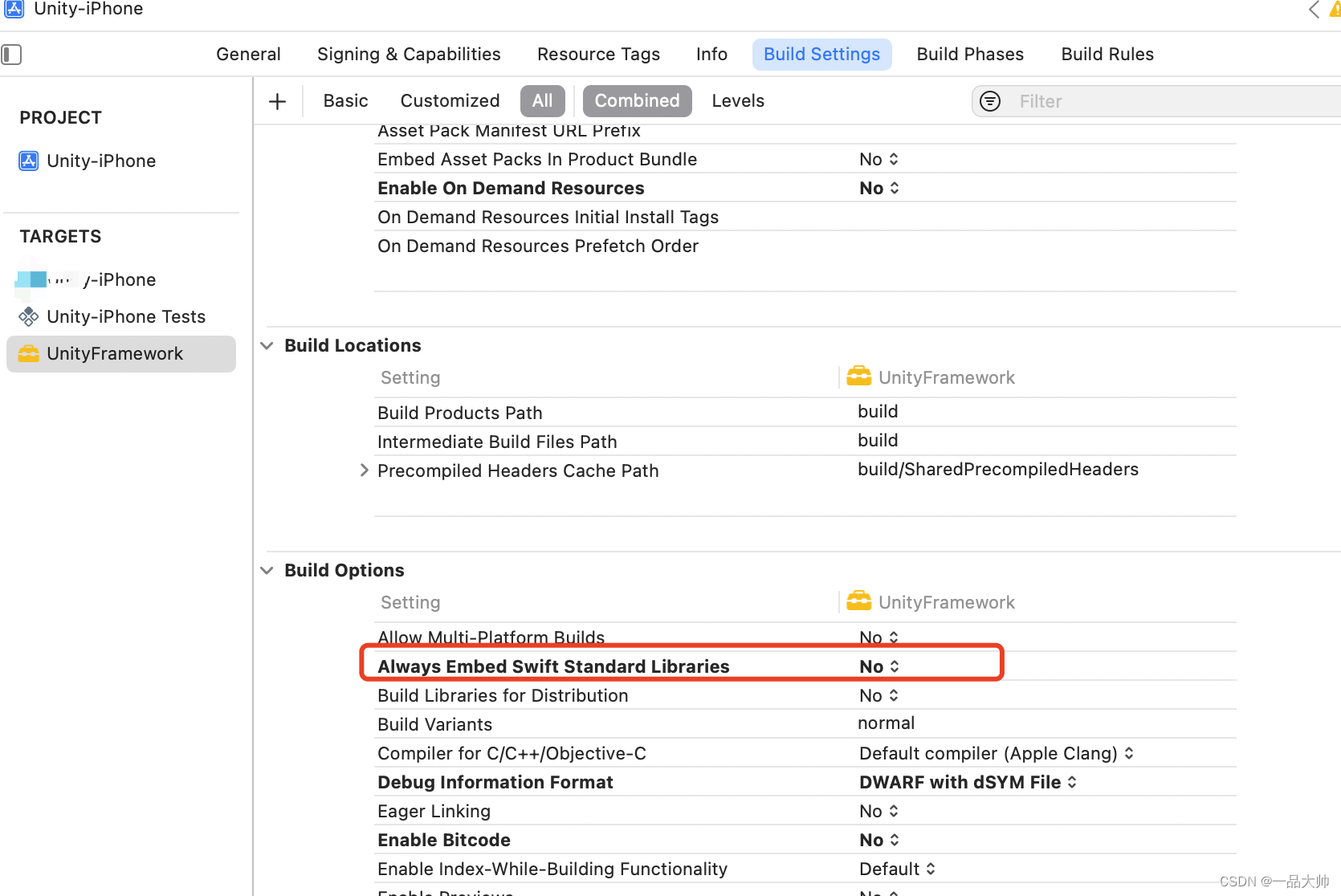Image resolution: width=1341 pixels, height=896 pixels.
Task: Collapse the Build Options section
Action: click(267, 570)
